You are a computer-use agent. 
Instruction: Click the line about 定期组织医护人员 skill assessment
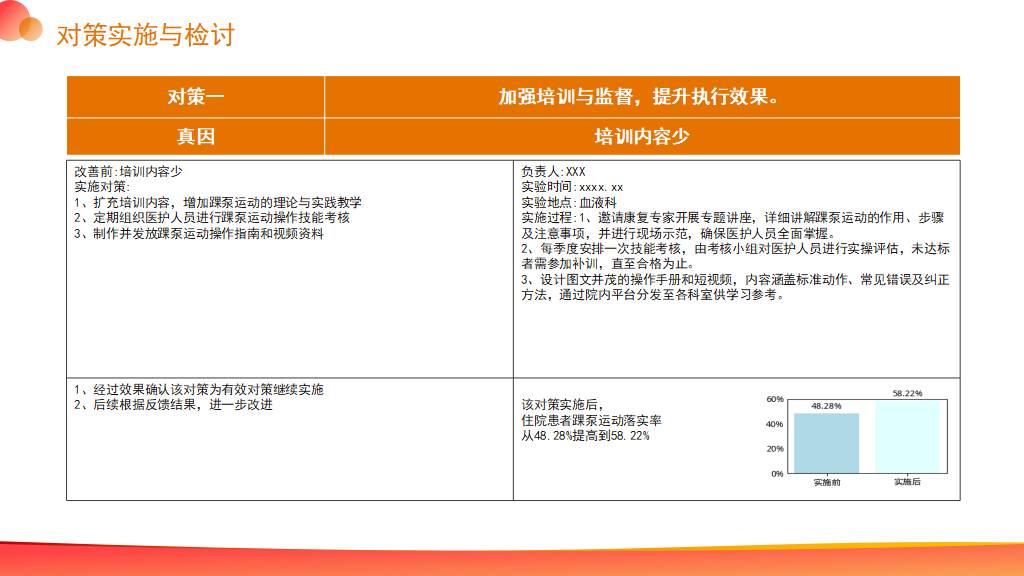pos(212,217)
